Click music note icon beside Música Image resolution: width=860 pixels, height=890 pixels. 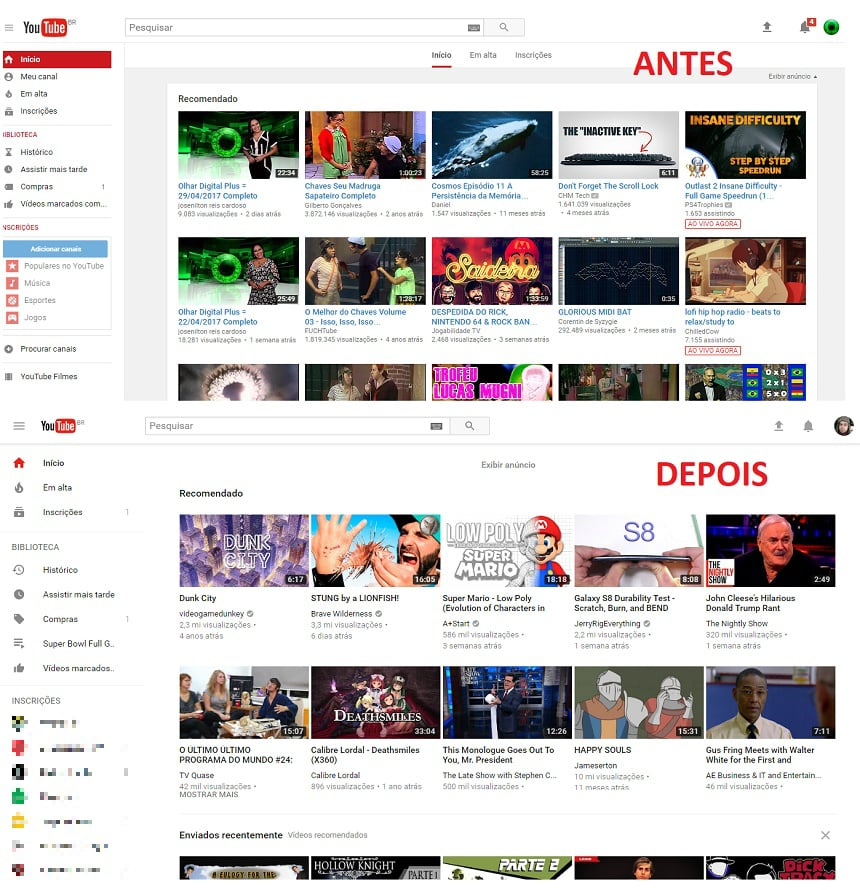tap(12, 283)
